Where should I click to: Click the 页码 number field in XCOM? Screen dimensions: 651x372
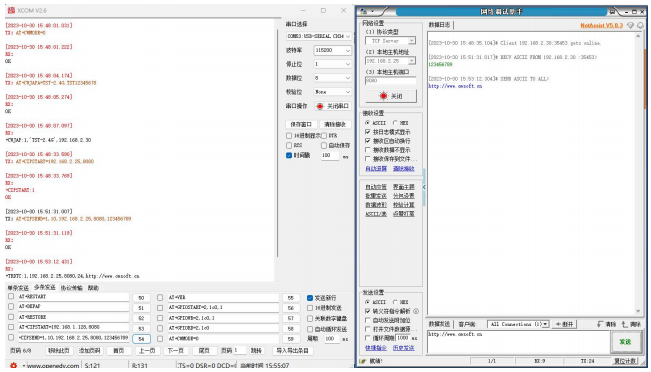240,350
